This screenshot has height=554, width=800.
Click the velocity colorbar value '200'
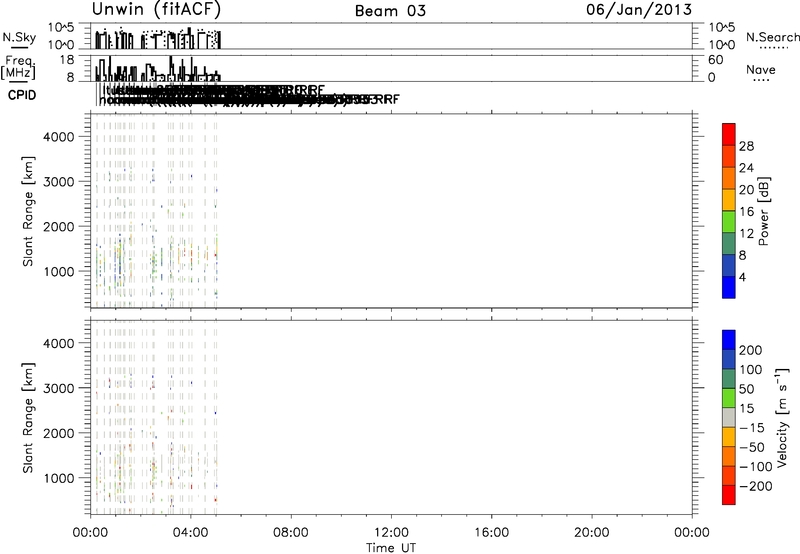(x=751, y=350)
